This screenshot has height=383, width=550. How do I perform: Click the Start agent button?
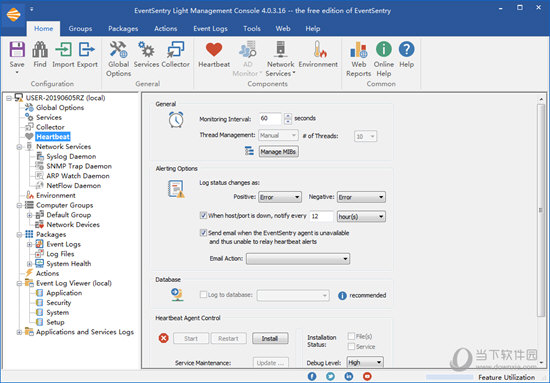coord(191,338)
